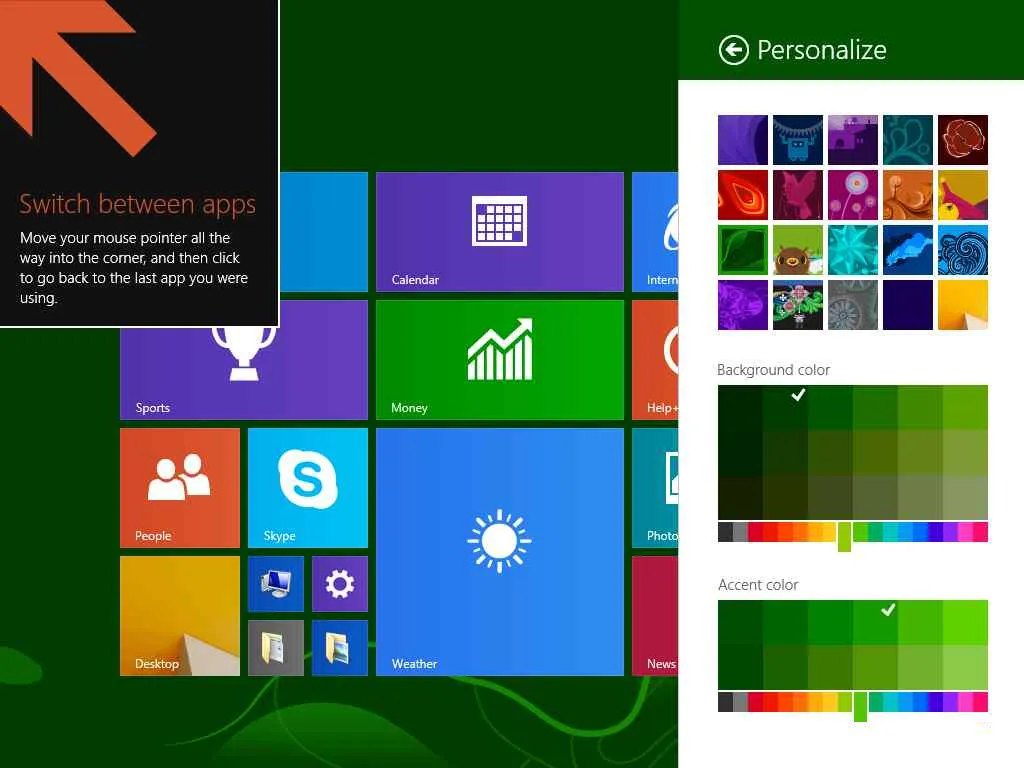This screenshot has height=768, width=1024.
Task: Select the solid dark navy background
Action: [908, 305]
